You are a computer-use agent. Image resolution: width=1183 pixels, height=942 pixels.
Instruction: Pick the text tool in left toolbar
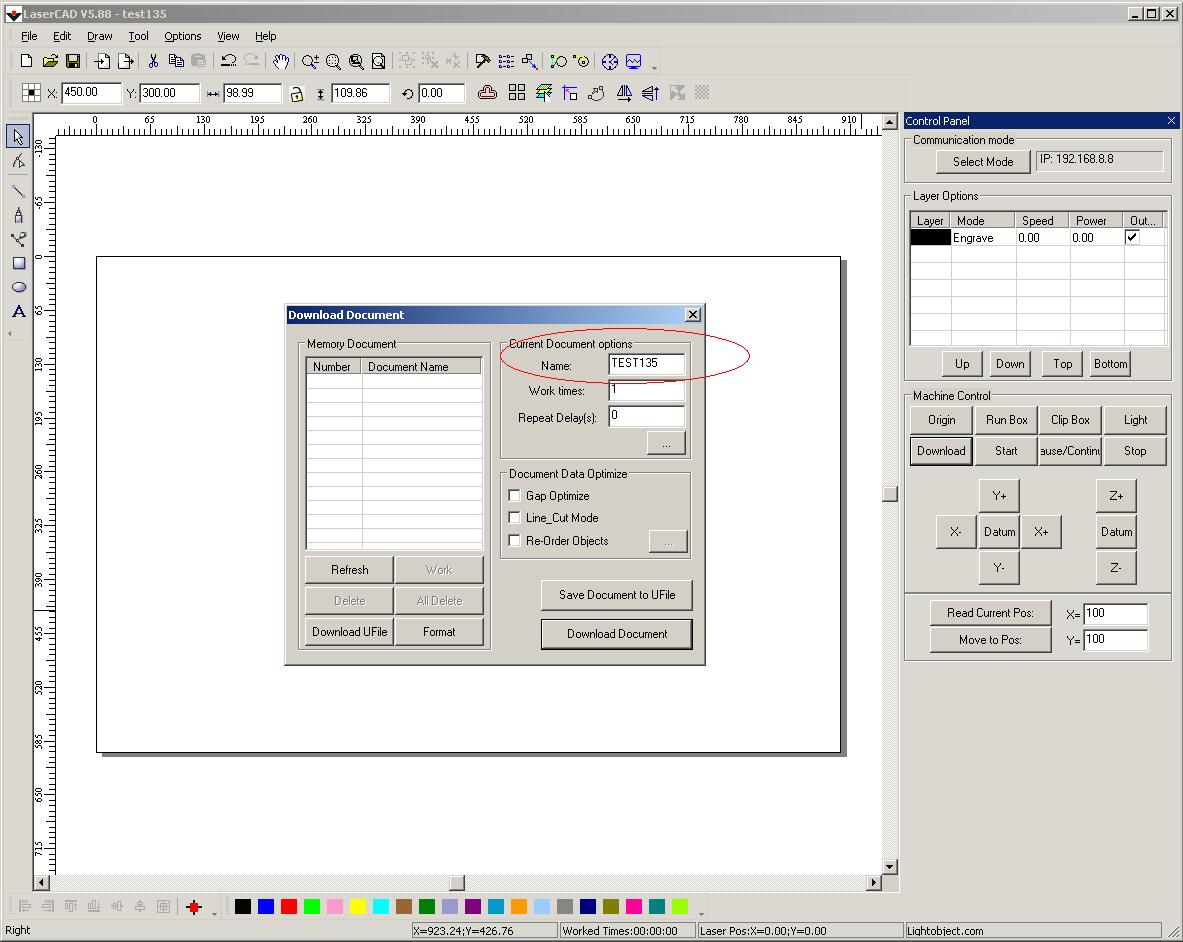point(18,312)
